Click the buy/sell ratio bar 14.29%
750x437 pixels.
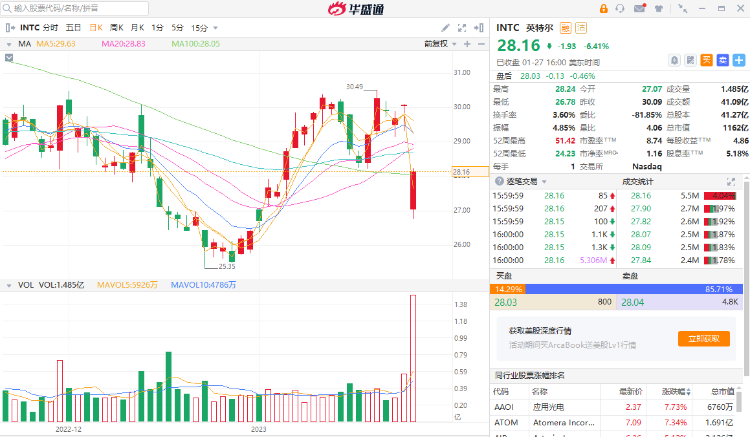(x=507, y=289)
